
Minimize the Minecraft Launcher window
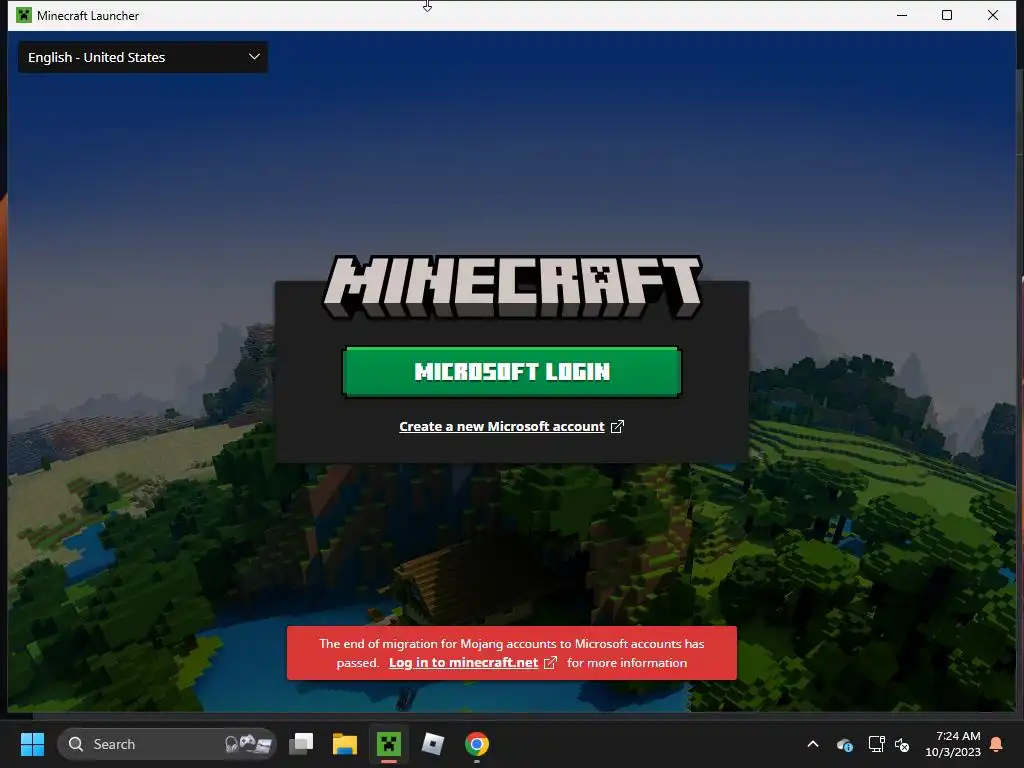click(902, 15)
